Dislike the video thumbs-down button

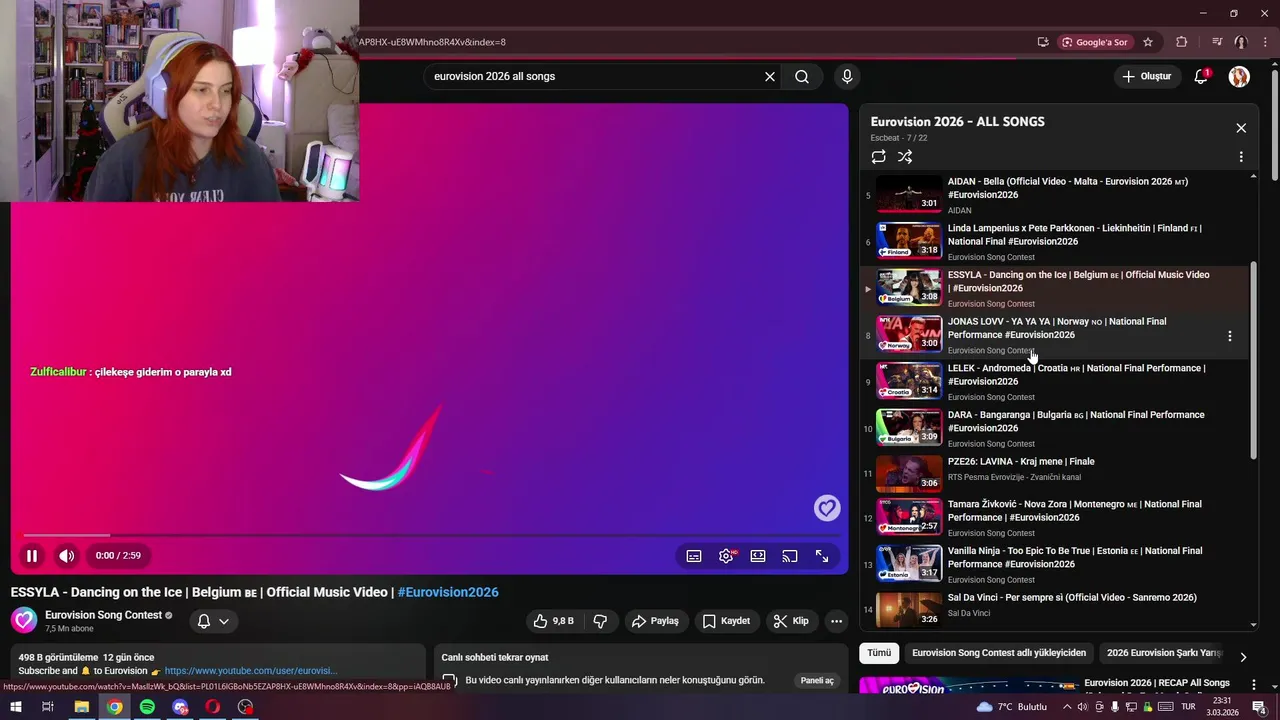600,621
